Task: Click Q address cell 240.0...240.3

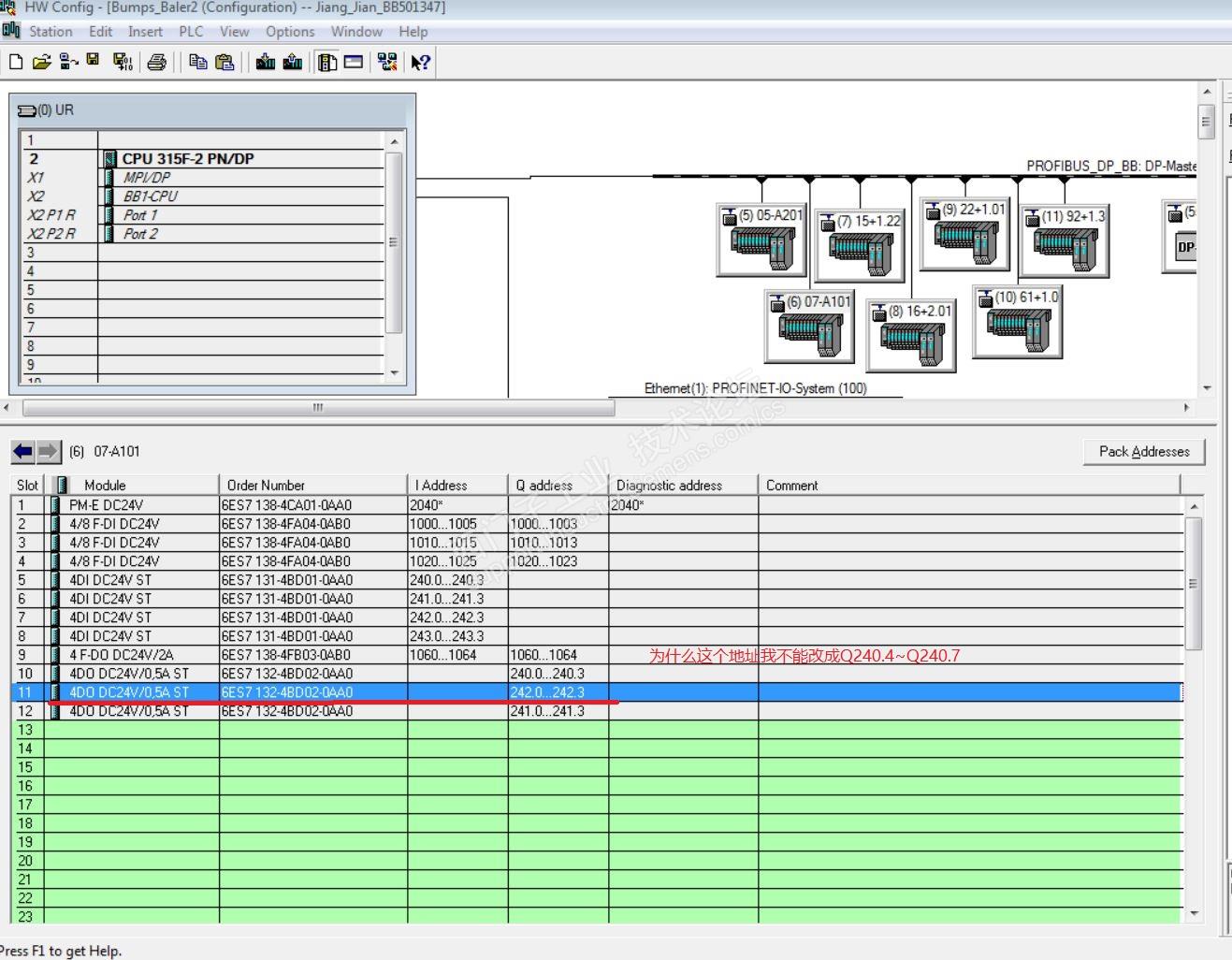Action: click(558, 674)
